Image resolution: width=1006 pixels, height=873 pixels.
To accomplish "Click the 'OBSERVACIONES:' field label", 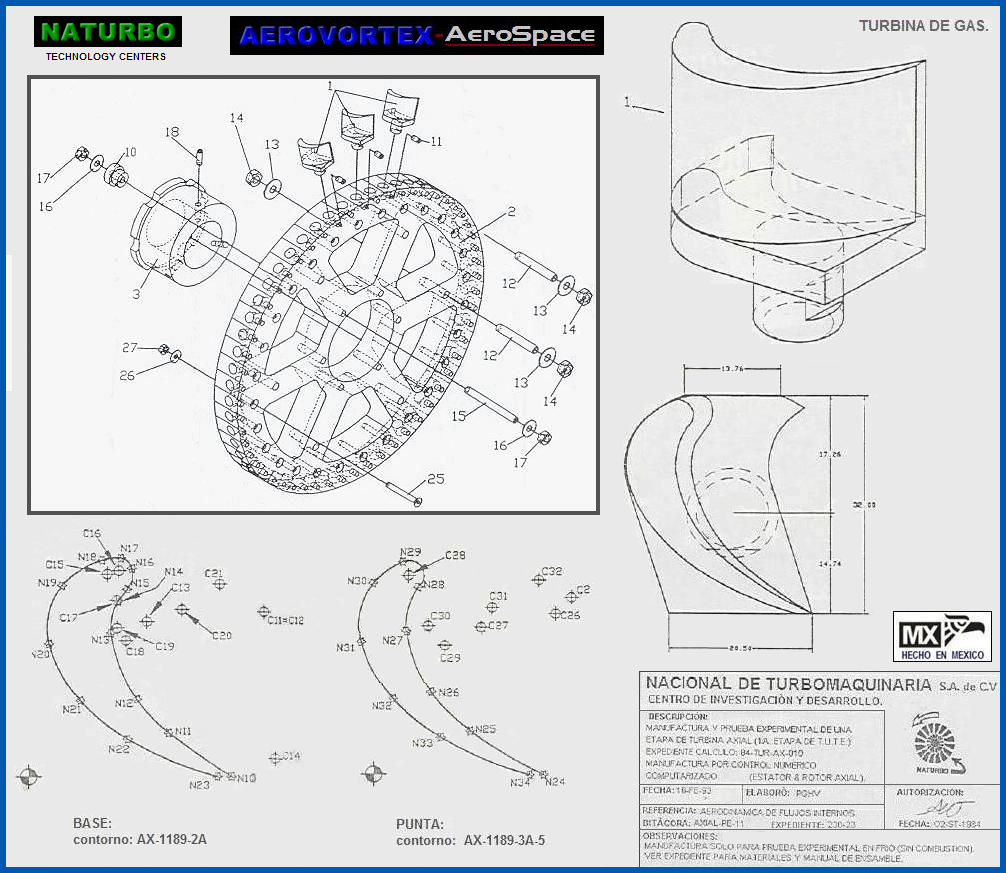I will [680, 836].
